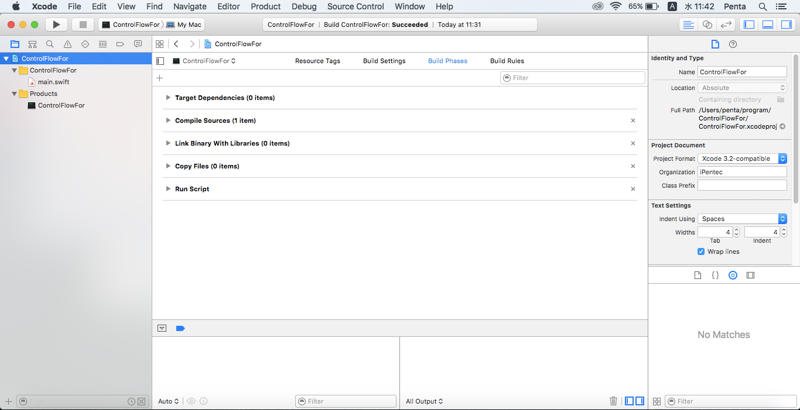
Task: Expand Run Script phase
Action: click(x=168, y=189)
